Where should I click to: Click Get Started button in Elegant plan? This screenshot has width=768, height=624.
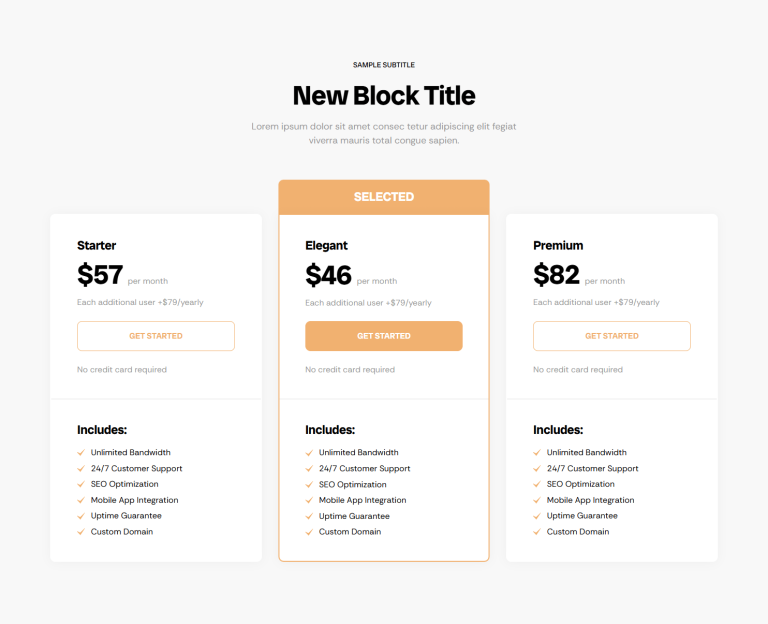pos(384,336)
